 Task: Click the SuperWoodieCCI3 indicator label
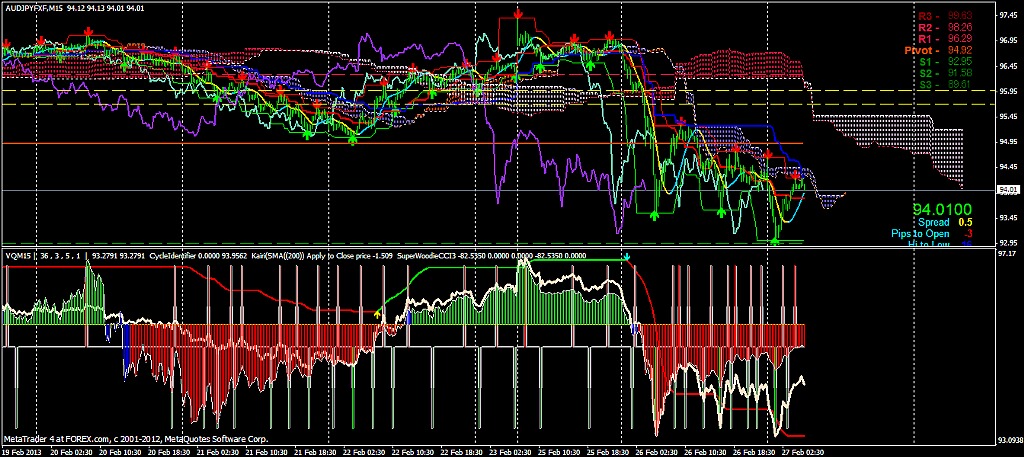423,256
